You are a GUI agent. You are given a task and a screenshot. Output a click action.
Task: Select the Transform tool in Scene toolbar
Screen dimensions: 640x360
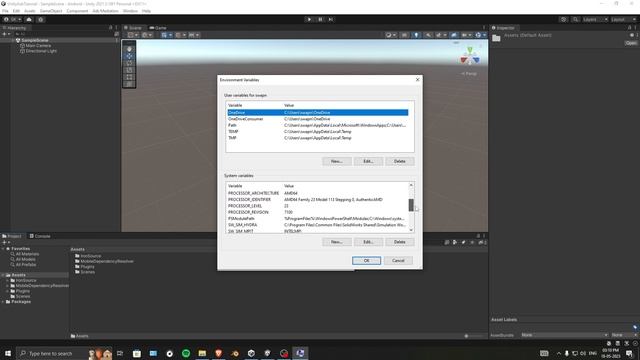pos(129,84)
